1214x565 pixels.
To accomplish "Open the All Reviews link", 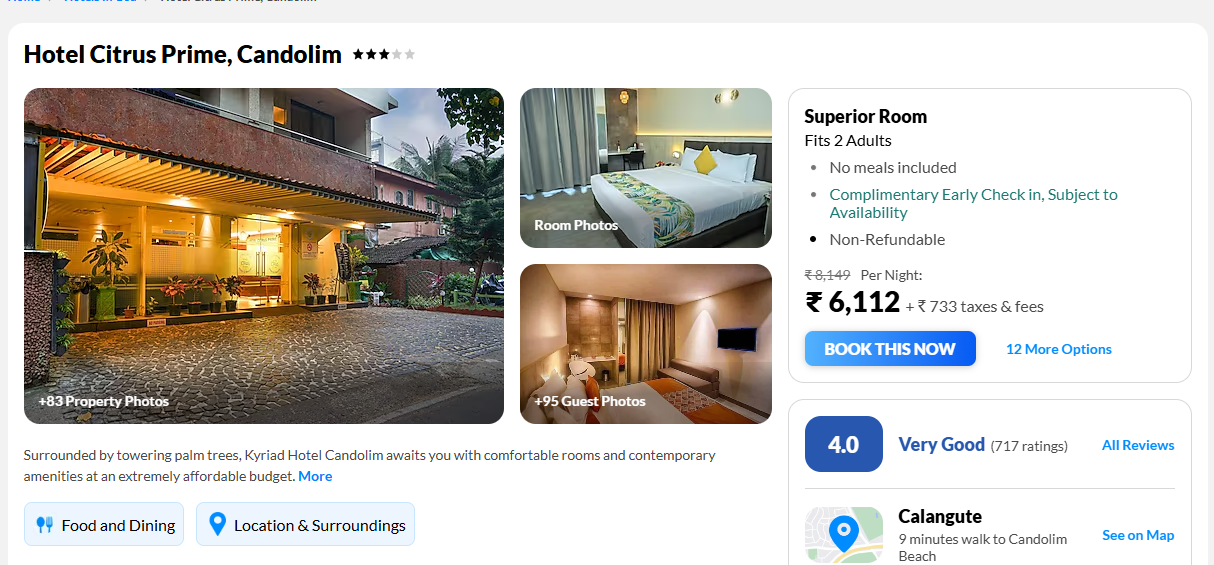I will tap(1138, 445).
